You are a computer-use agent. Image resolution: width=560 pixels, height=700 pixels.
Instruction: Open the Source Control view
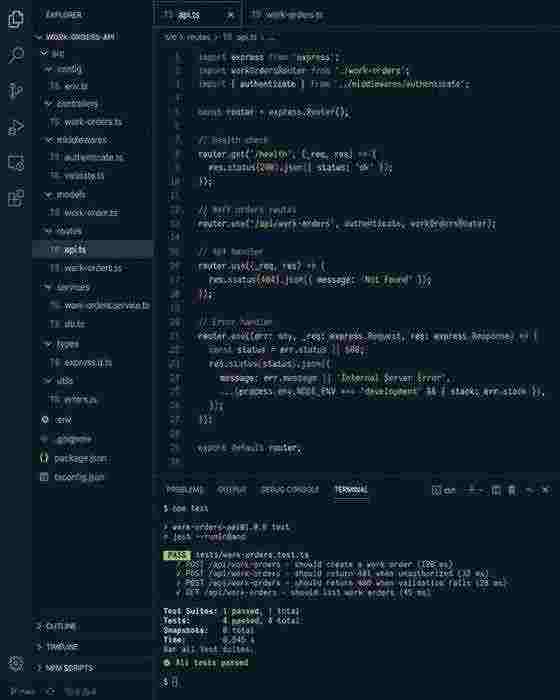[16, 91]
